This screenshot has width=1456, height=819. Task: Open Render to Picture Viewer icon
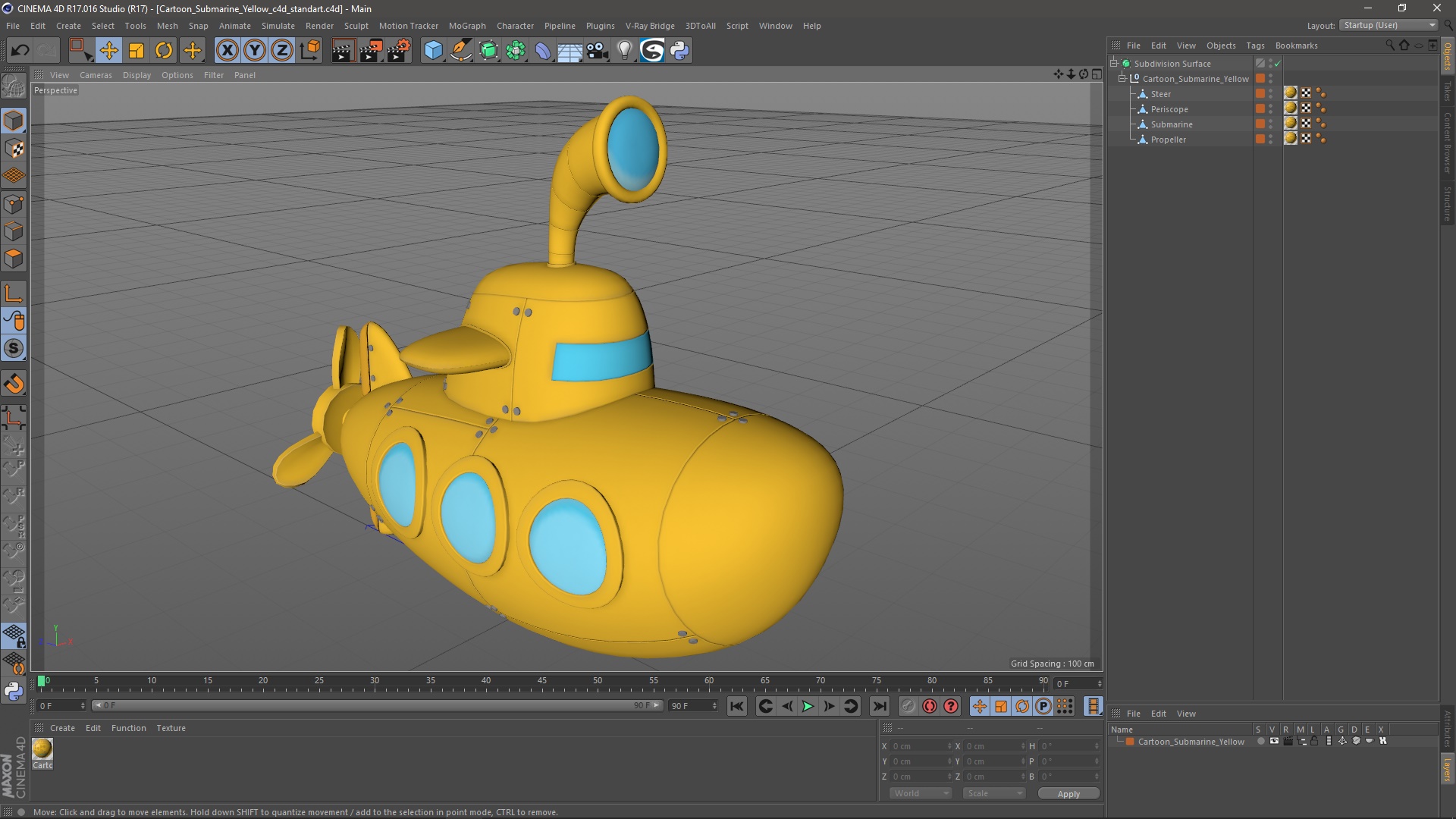click(371, 51)
